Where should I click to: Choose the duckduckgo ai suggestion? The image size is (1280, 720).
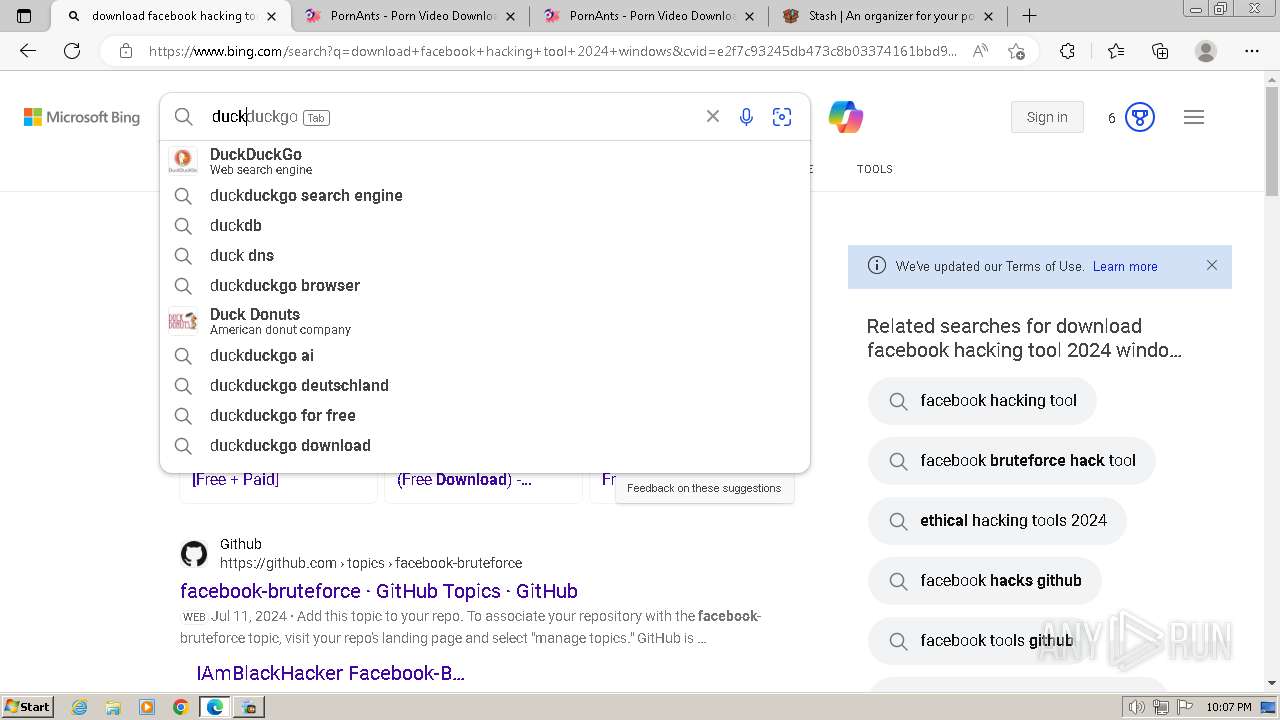point(485,356)
